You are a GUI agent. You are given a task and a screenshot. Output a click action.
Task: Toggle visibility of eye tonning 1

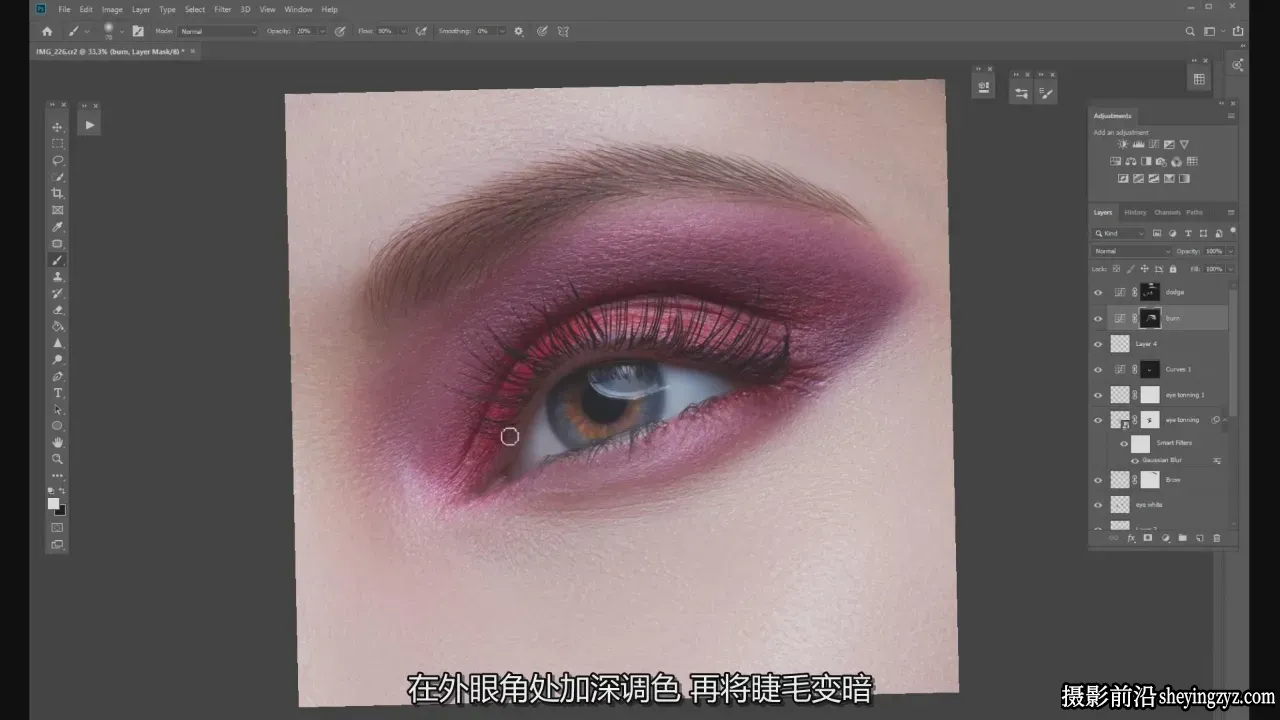[x=1098, y=395]
